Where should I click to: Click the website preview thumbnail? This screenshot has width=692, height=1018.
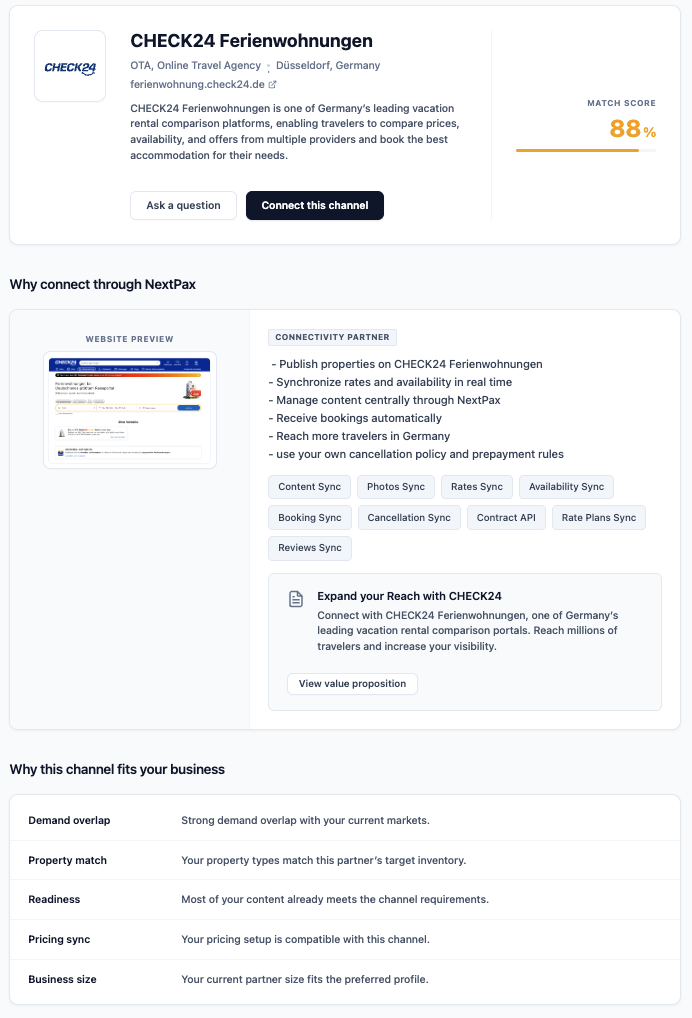point(130,410)
